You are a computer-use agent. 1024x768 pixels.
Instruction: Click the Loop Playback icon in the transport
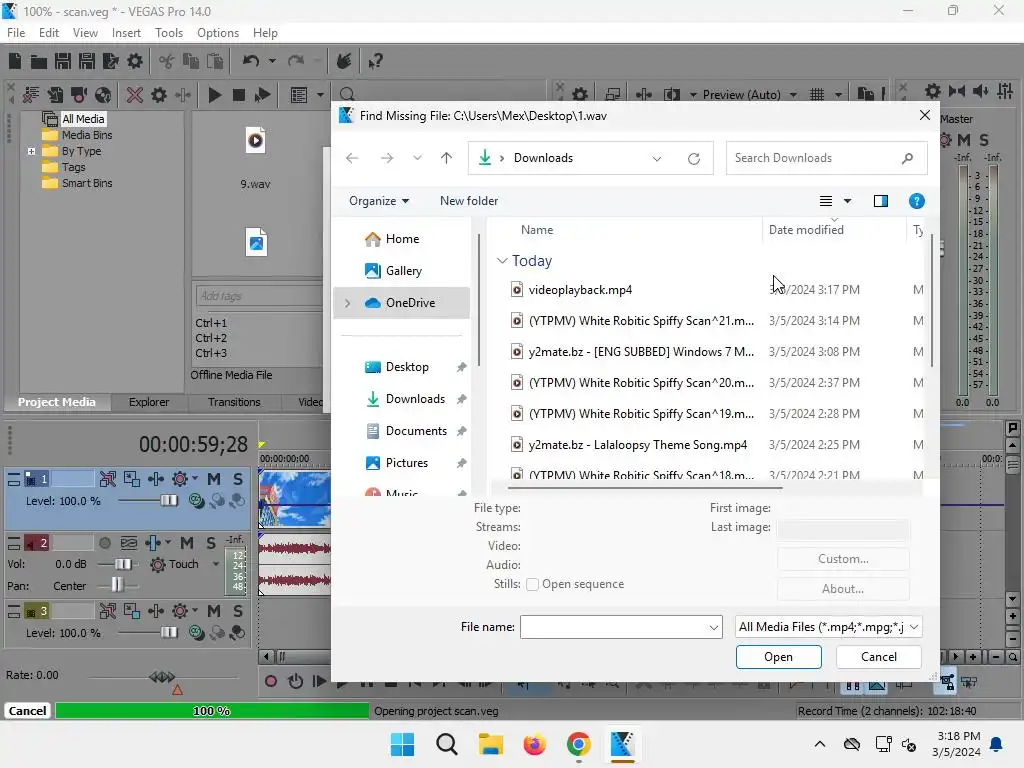pyautogui.click(x=295, y=682)
